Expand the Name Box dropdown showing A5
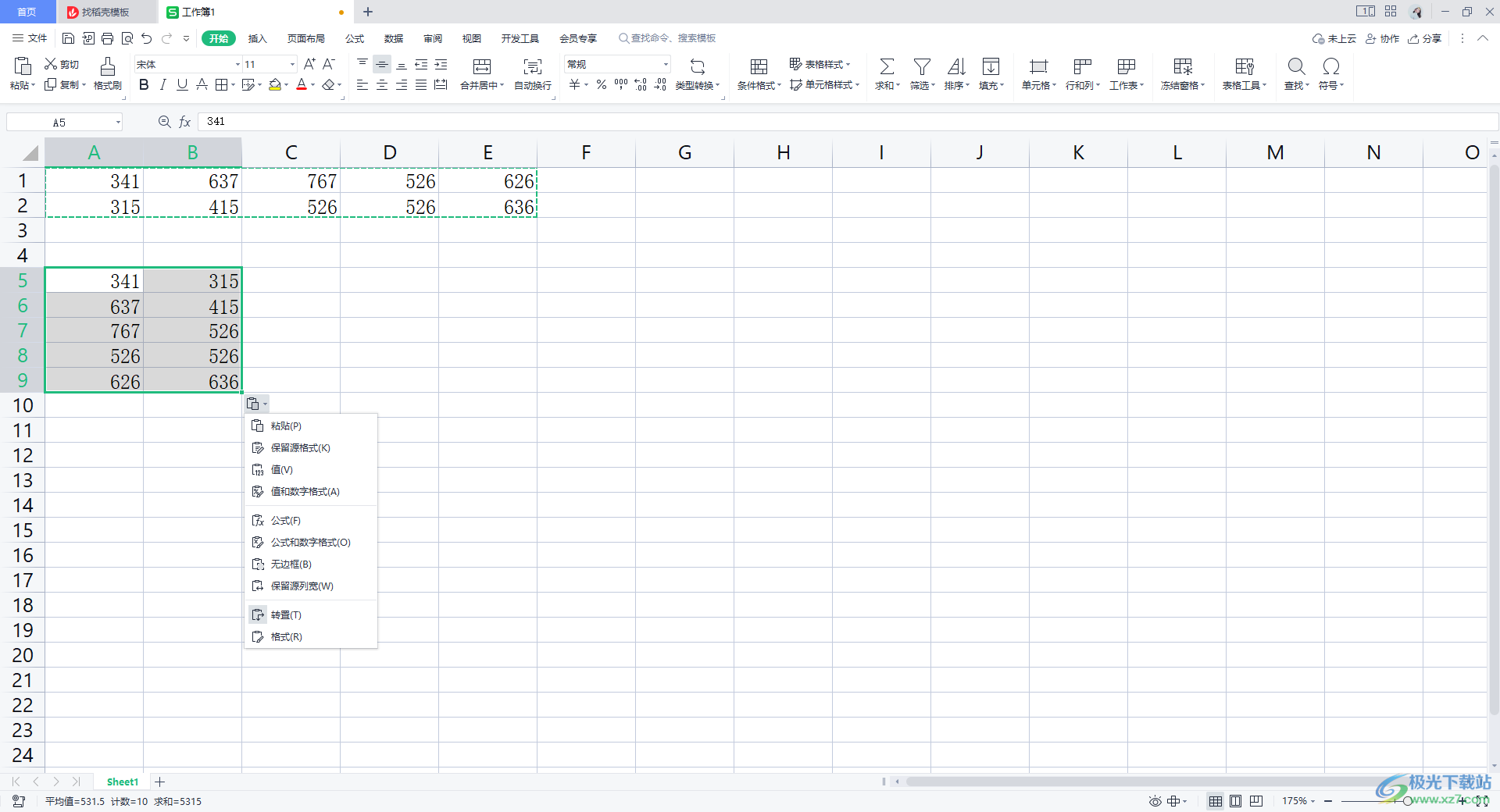The height and width of the screenshot is (812, 1500). [118, 122]
